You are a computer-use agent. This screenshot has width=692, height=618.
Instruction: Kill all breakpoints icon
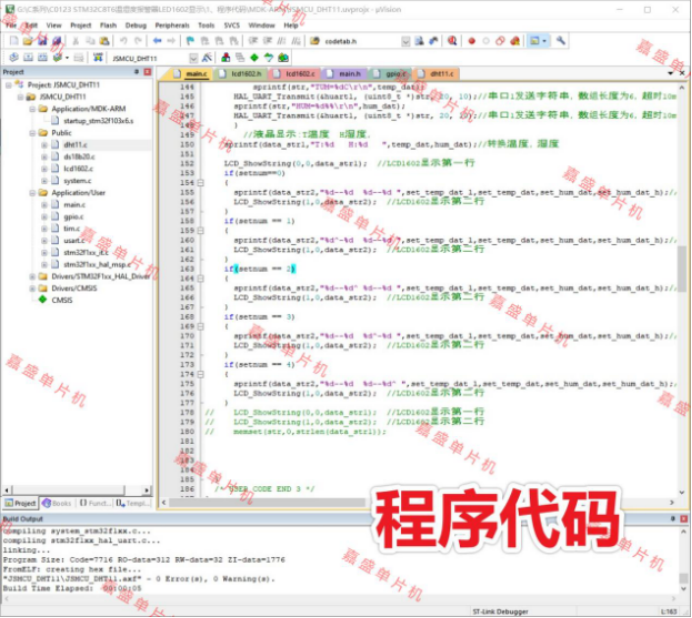[x=515, y=41]
